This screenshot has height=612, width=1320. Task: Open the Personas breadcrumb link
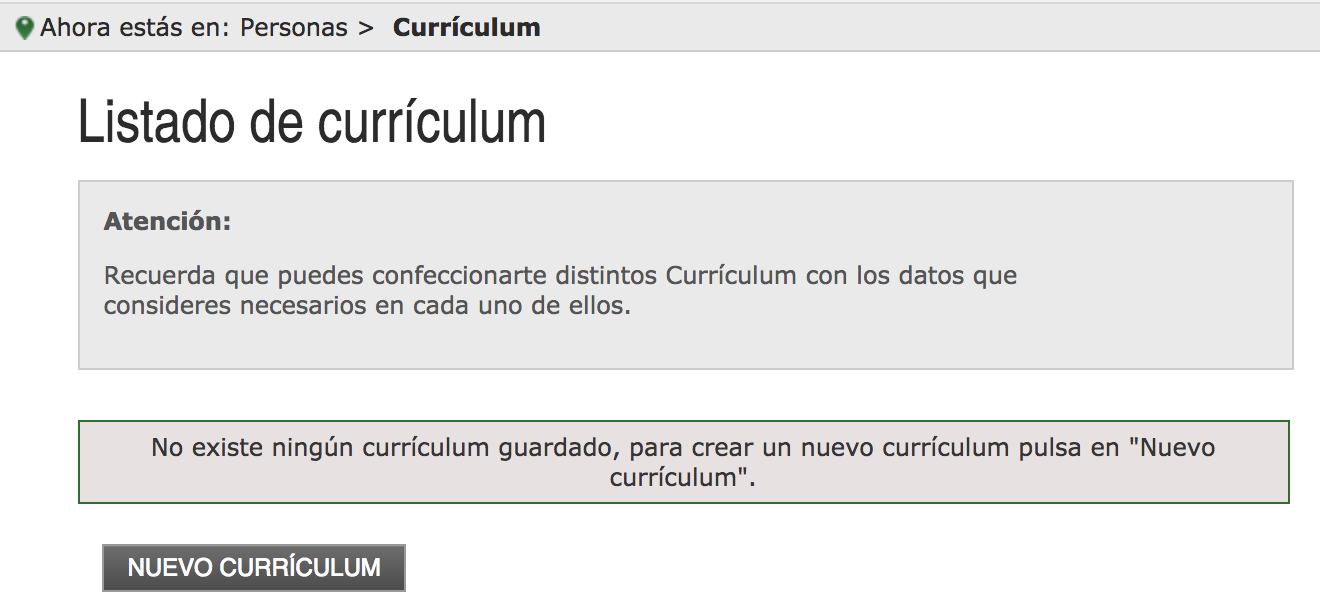(294, 27)
